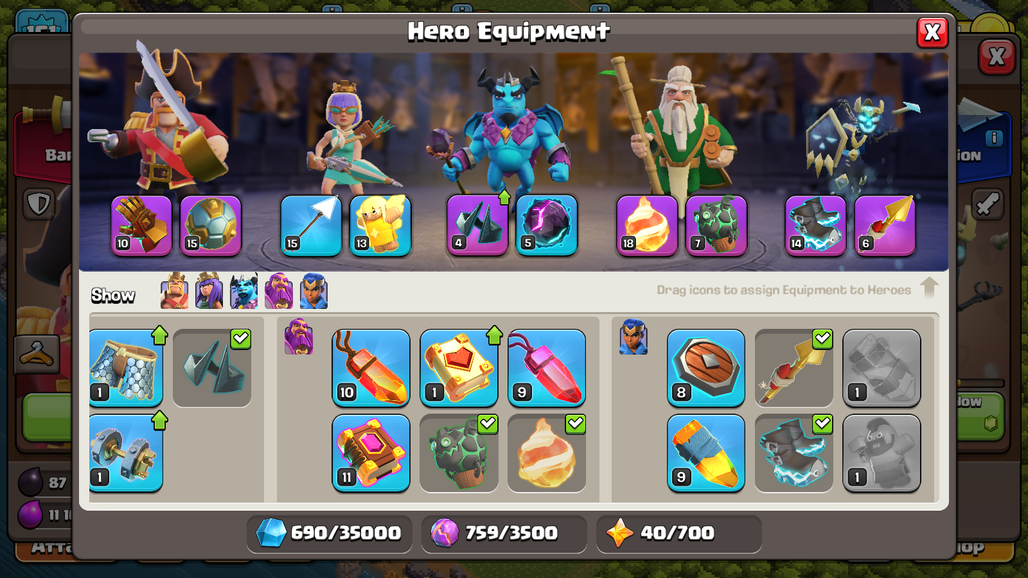Select the upgradable level 1 chainmail belt

pyautogui.click(x=126, y=368)
